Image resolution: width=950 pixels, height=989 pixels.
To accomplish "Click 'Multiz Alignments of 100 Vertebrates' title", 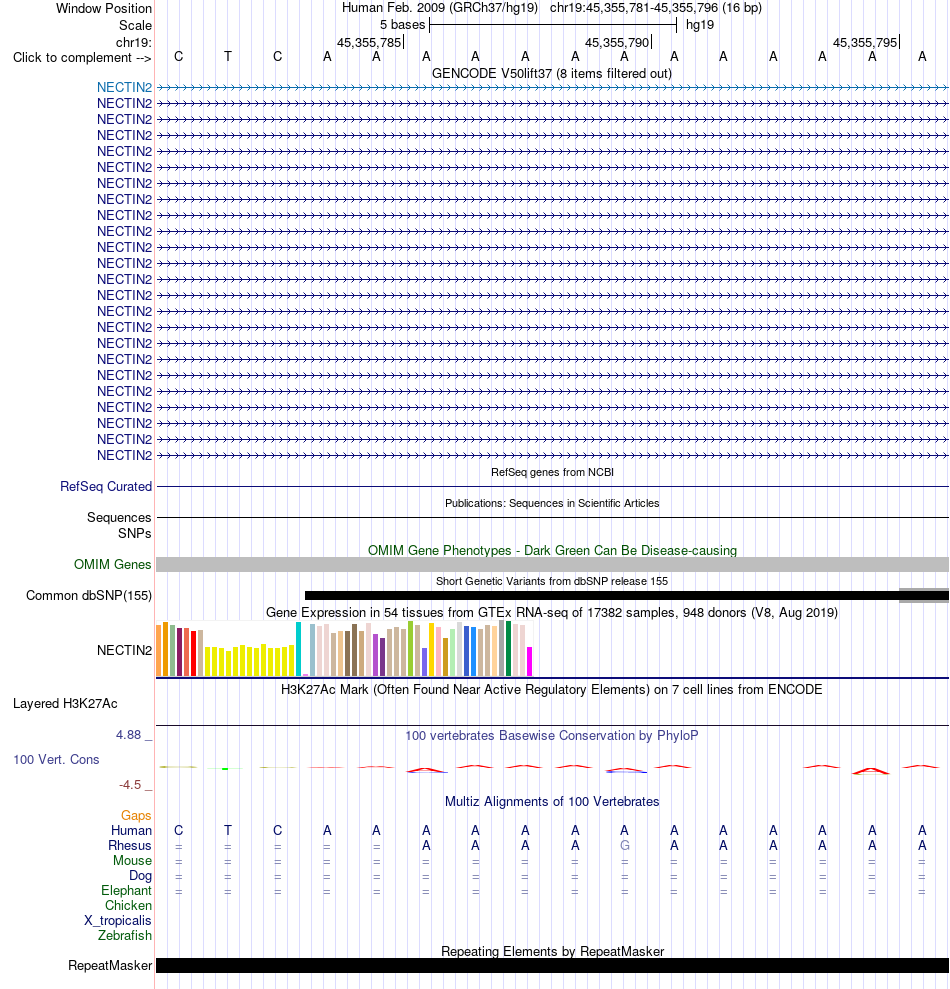I will tap(552, 801).
